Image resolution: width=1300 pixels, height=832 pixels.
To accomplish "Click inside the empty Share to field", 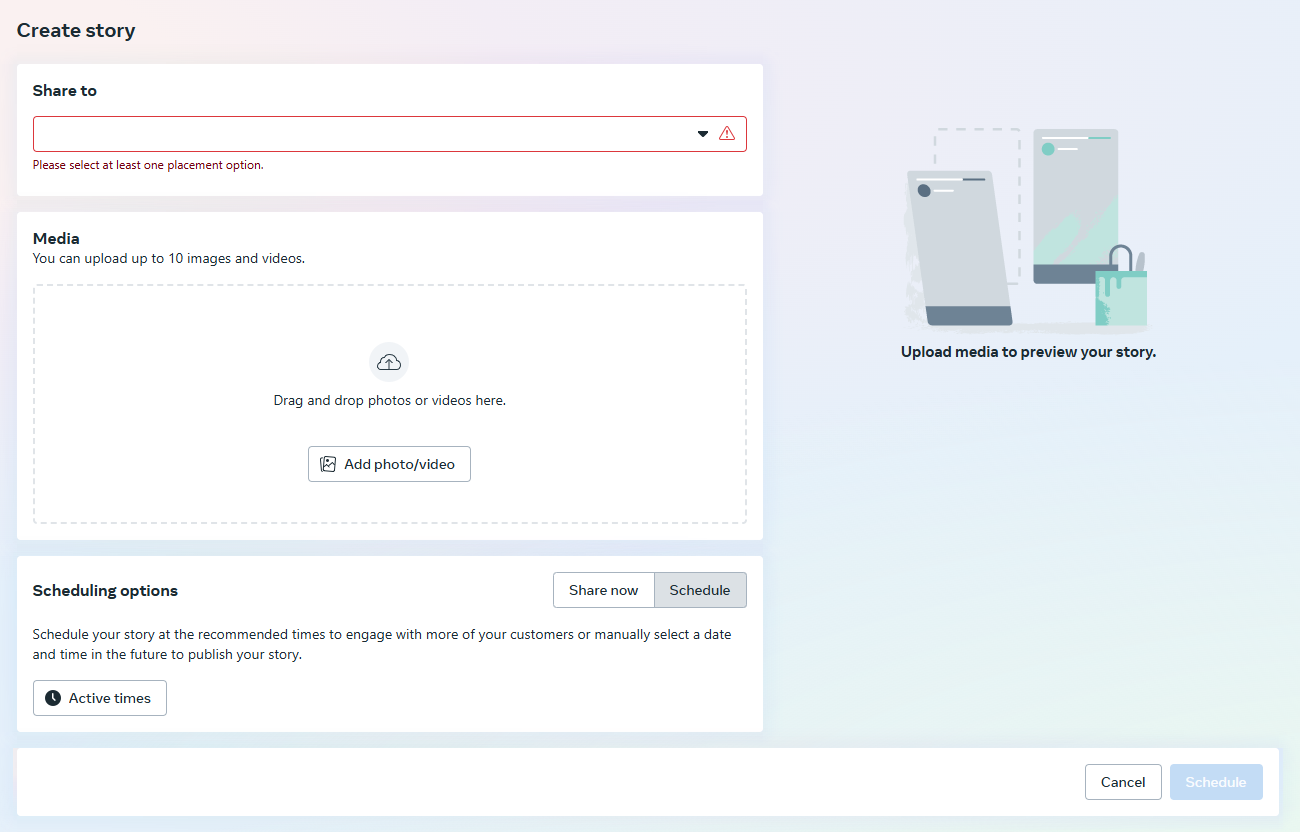I will coord(350,133).
